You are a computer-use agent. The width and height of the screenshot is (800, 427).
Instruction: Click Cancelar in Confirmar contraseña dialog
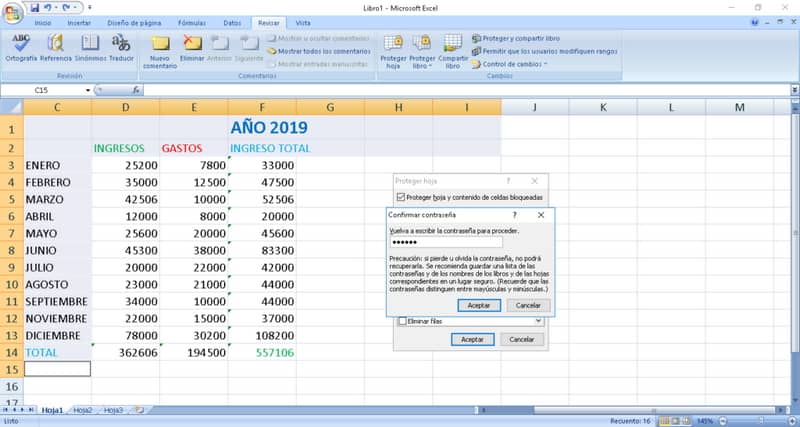tap(528, 306)
